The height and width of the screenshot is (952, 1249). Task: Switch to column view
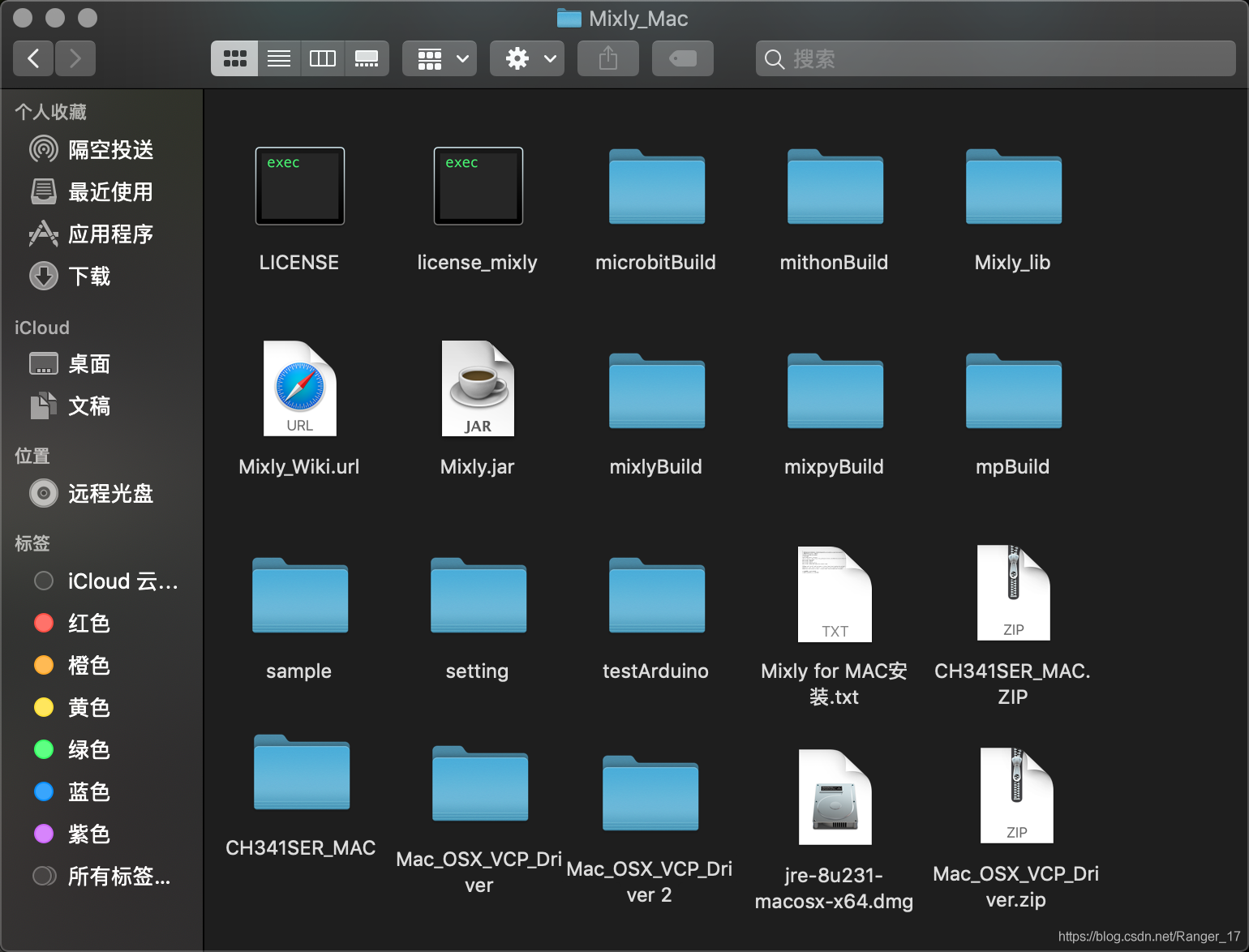tap(323, 58)
